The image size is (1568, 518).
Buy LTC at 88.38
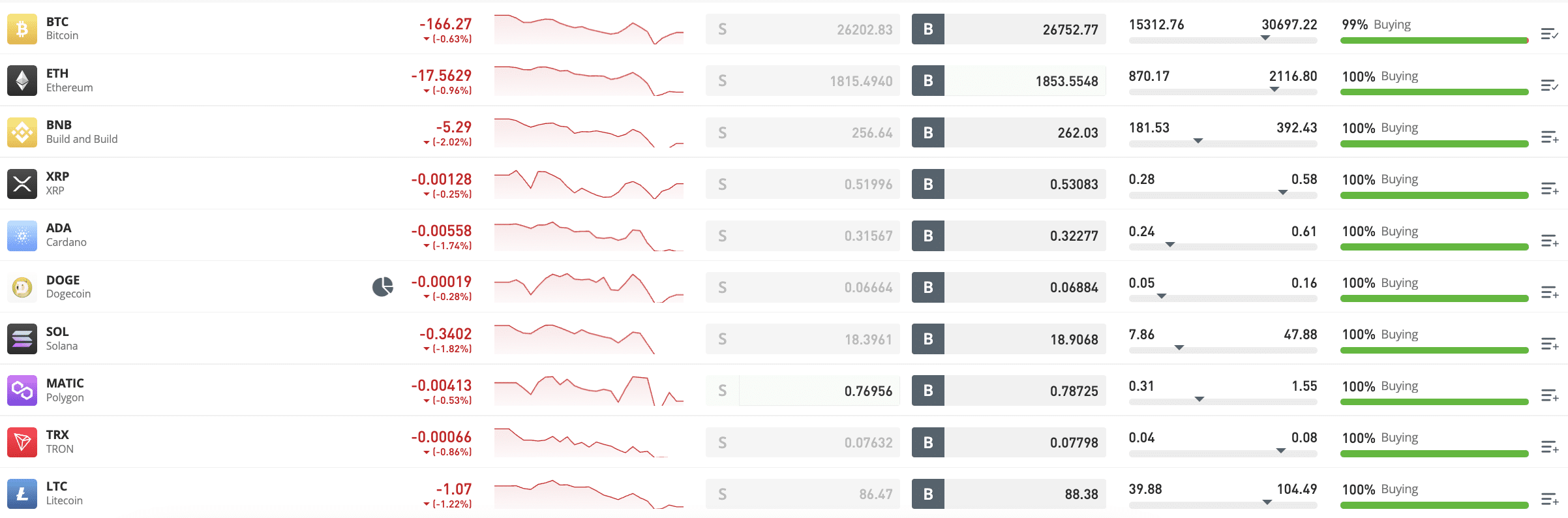1009,493
